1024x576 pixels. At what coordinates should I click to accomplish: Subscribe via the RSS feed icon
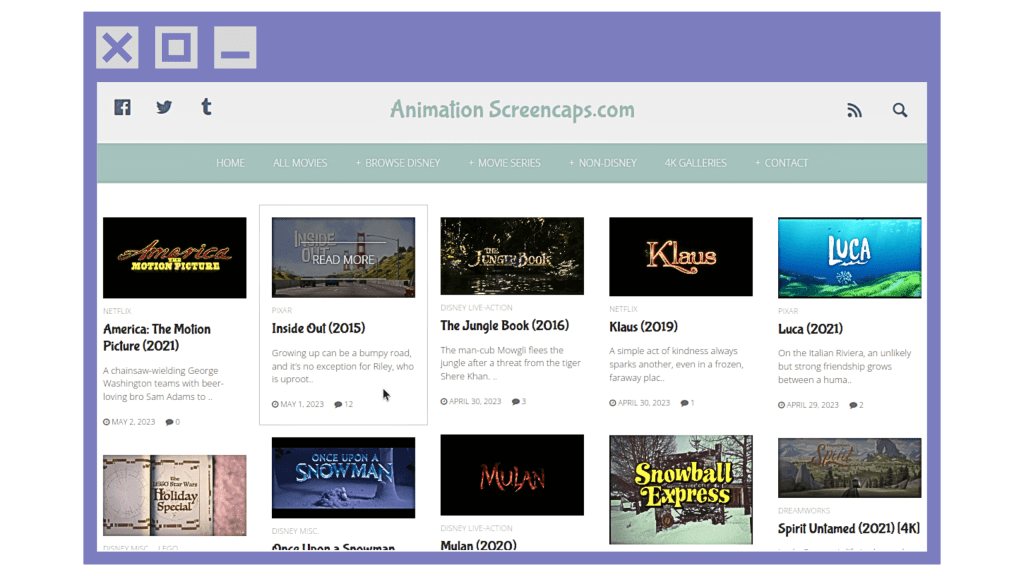[854, 111]
